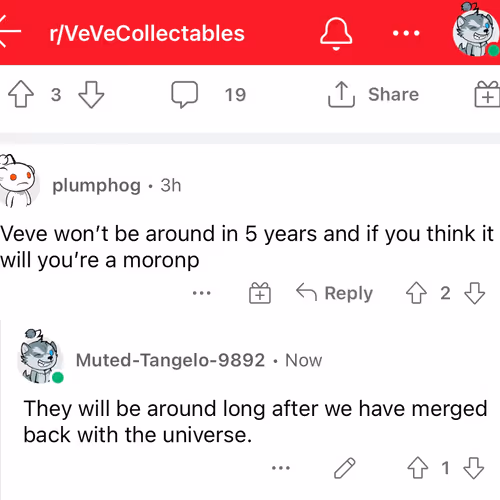500x500 pixels.
Task: Give award to plumphog's comment
Action: (260, 293)
